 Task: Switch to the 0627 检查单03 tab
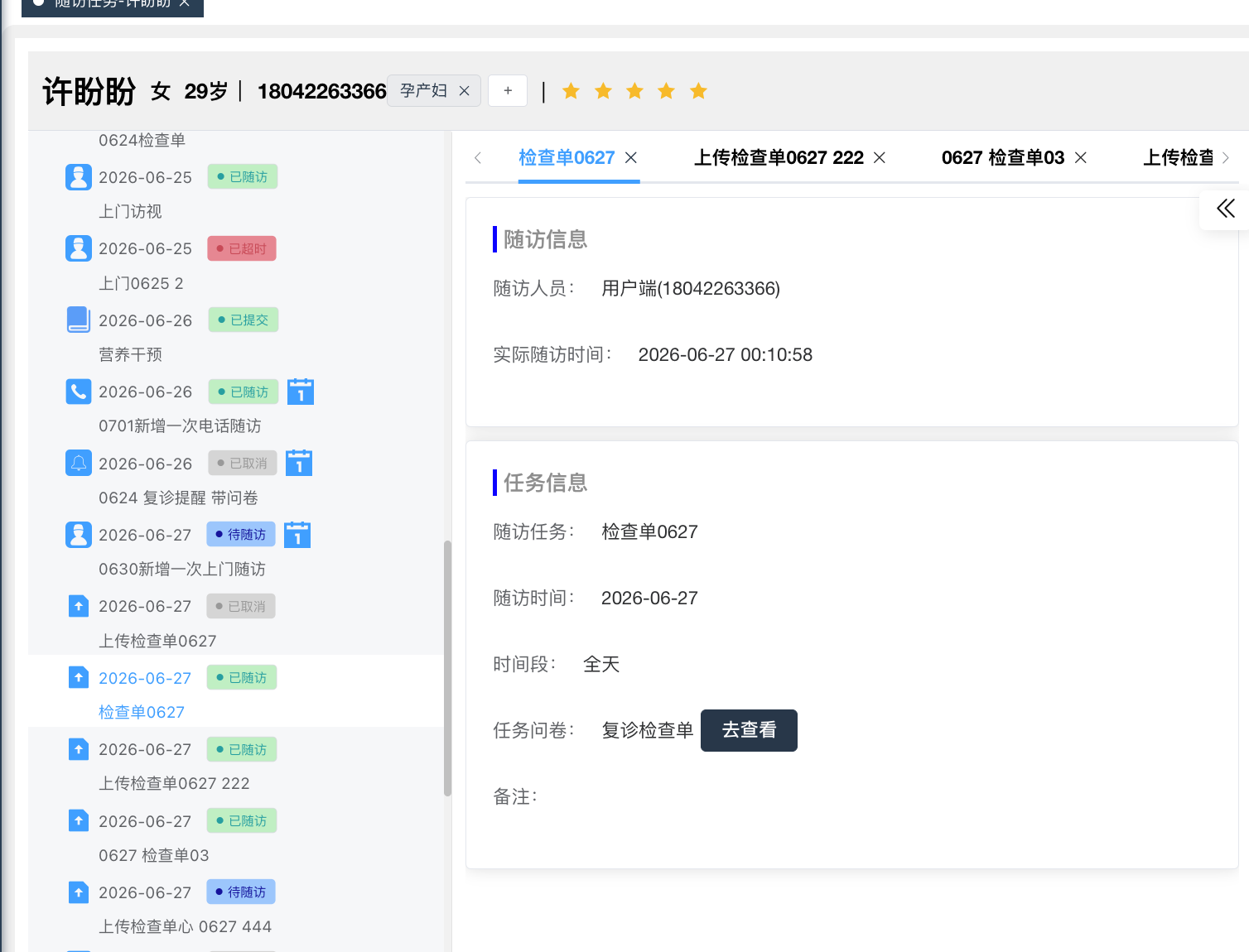[x=1003, y=157]
